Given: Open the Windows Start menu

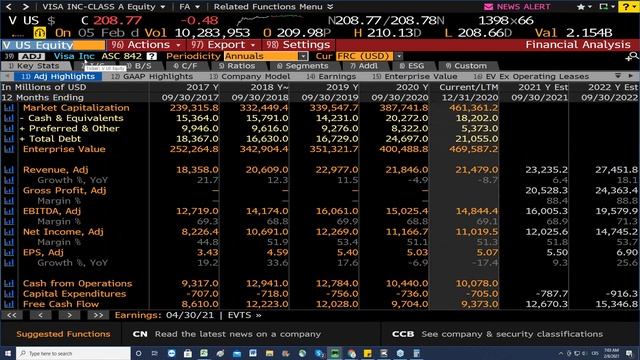Looking at the screenshot, I should [x=7, y=353].
